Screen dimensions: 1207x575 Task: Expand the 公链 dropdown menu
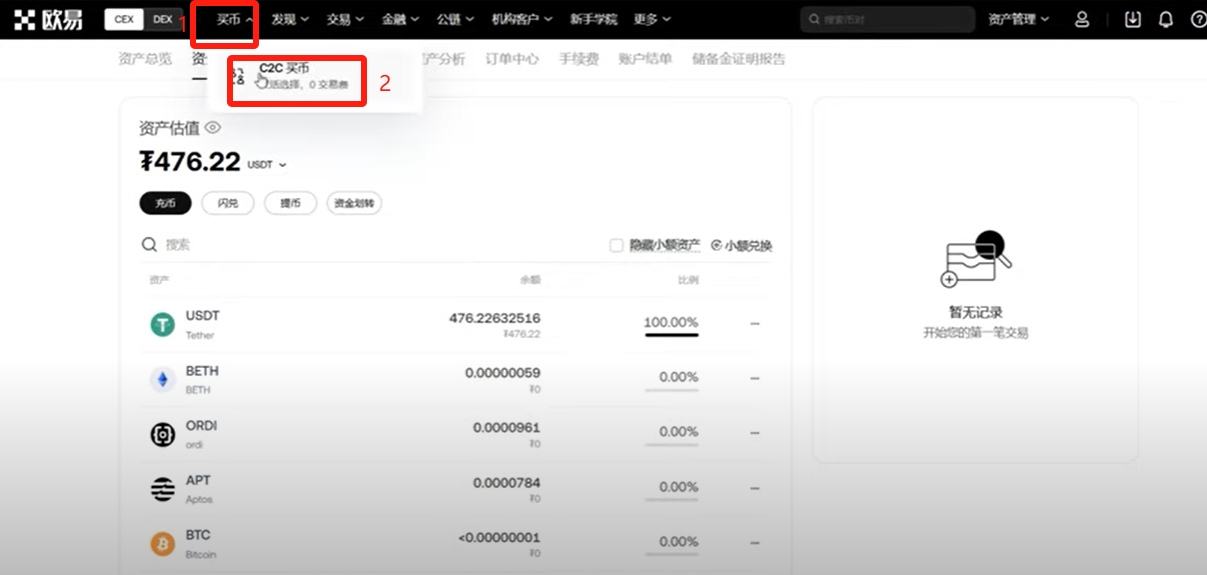[455, 19]
